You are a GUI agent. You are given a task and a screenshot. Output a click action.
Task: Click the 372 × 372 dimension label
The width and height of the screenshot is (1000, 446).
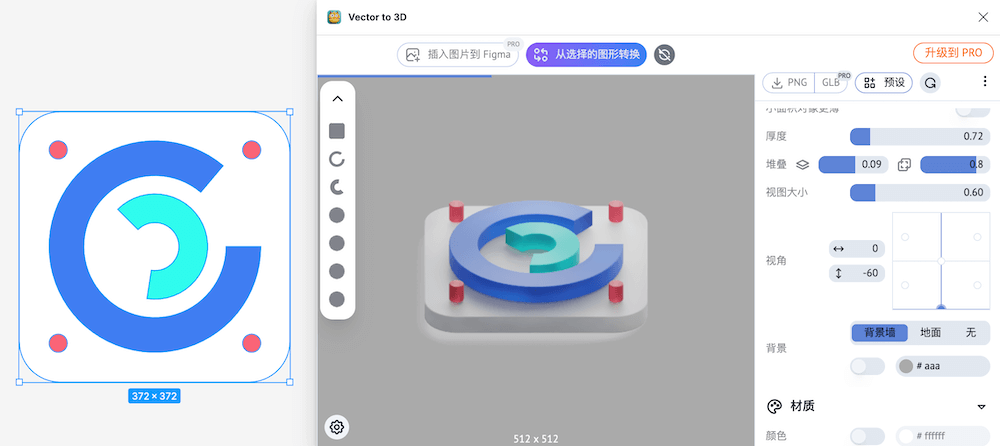(x=154, y=396)
